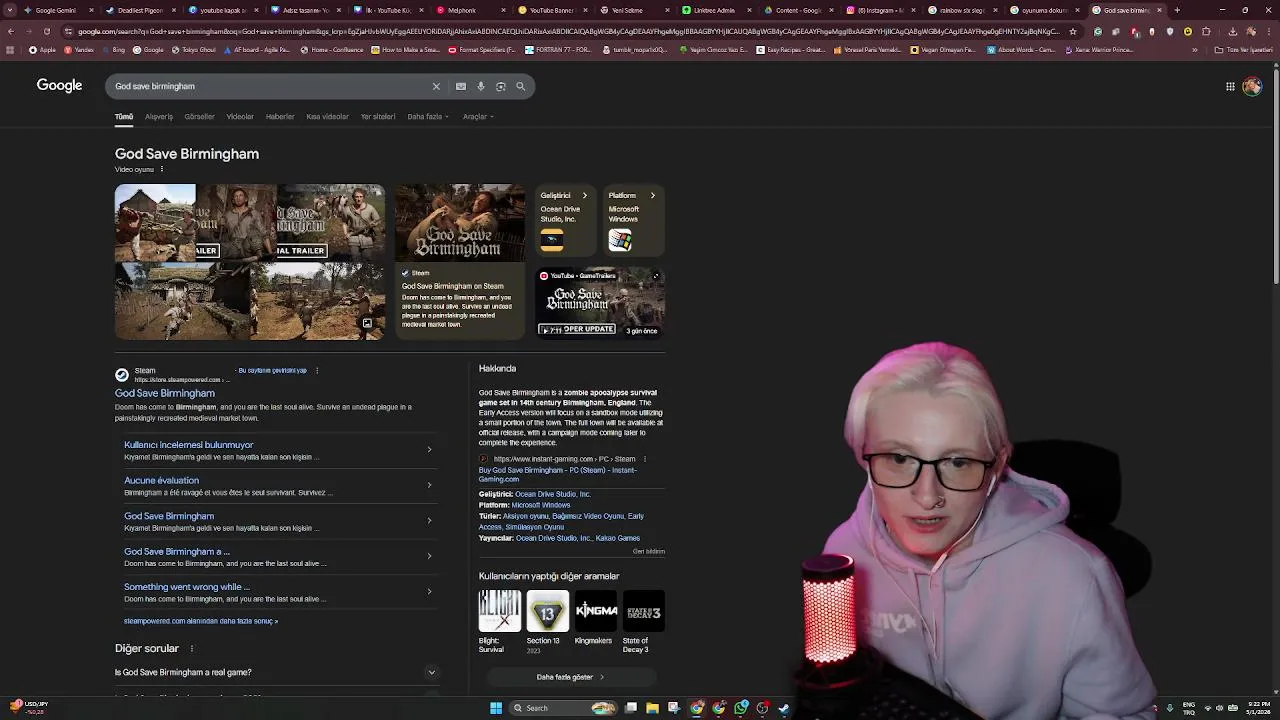Click the Section 13 game thumbnail
1280x720 pixels.
tap(548, 611)
